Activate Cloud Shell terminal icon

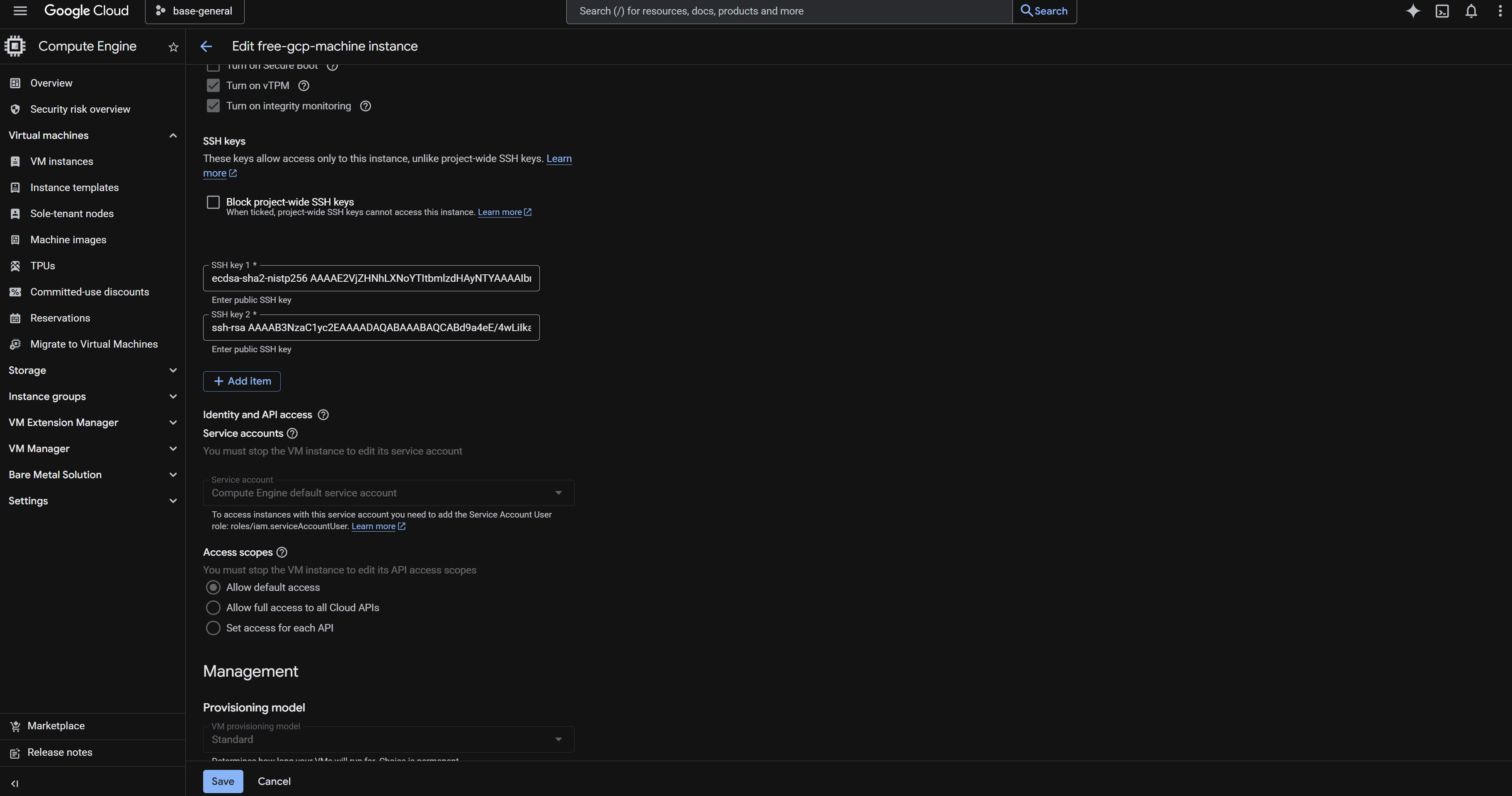point(1442,11)
